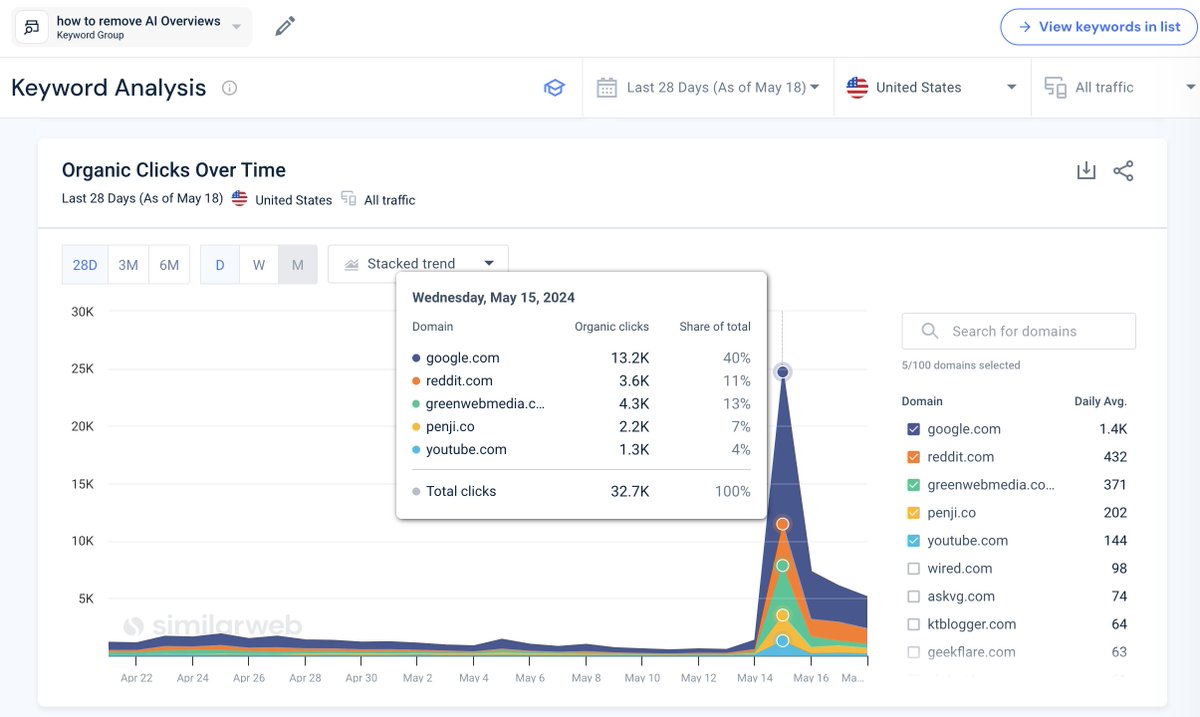Check the wired.com domain checkbox
The image size is (1200, 717).
pos(913,569)
